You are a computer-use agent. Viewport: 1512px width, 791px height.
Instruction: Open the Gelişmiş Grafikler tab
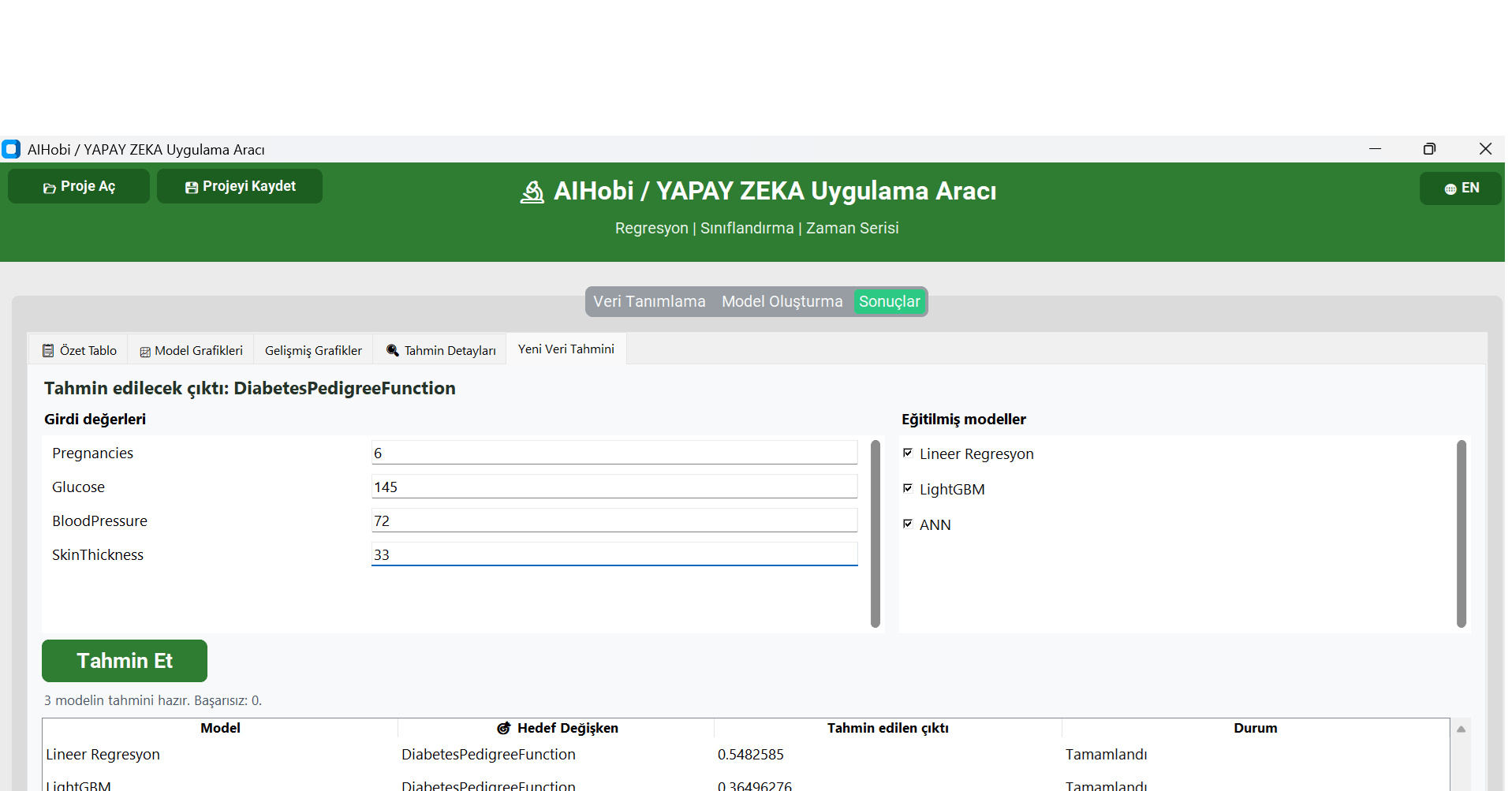313,350
